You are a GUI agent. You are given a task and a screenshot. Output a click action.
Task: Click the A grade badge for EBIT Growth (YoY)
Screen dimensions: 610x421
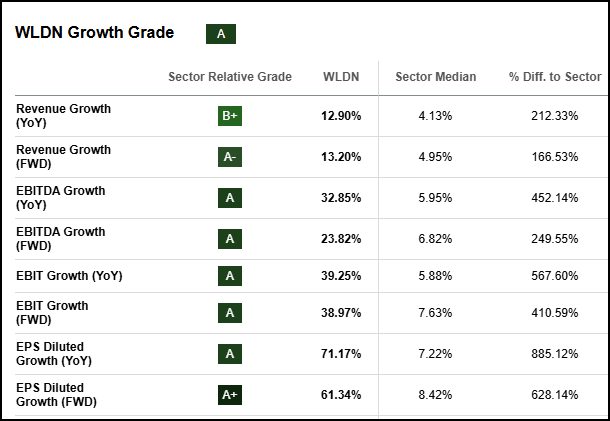[230, 276]
